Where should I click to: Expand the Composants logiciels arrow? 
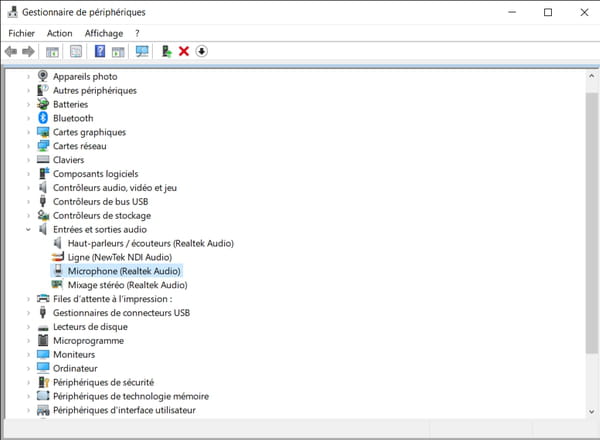click(28, 174)
